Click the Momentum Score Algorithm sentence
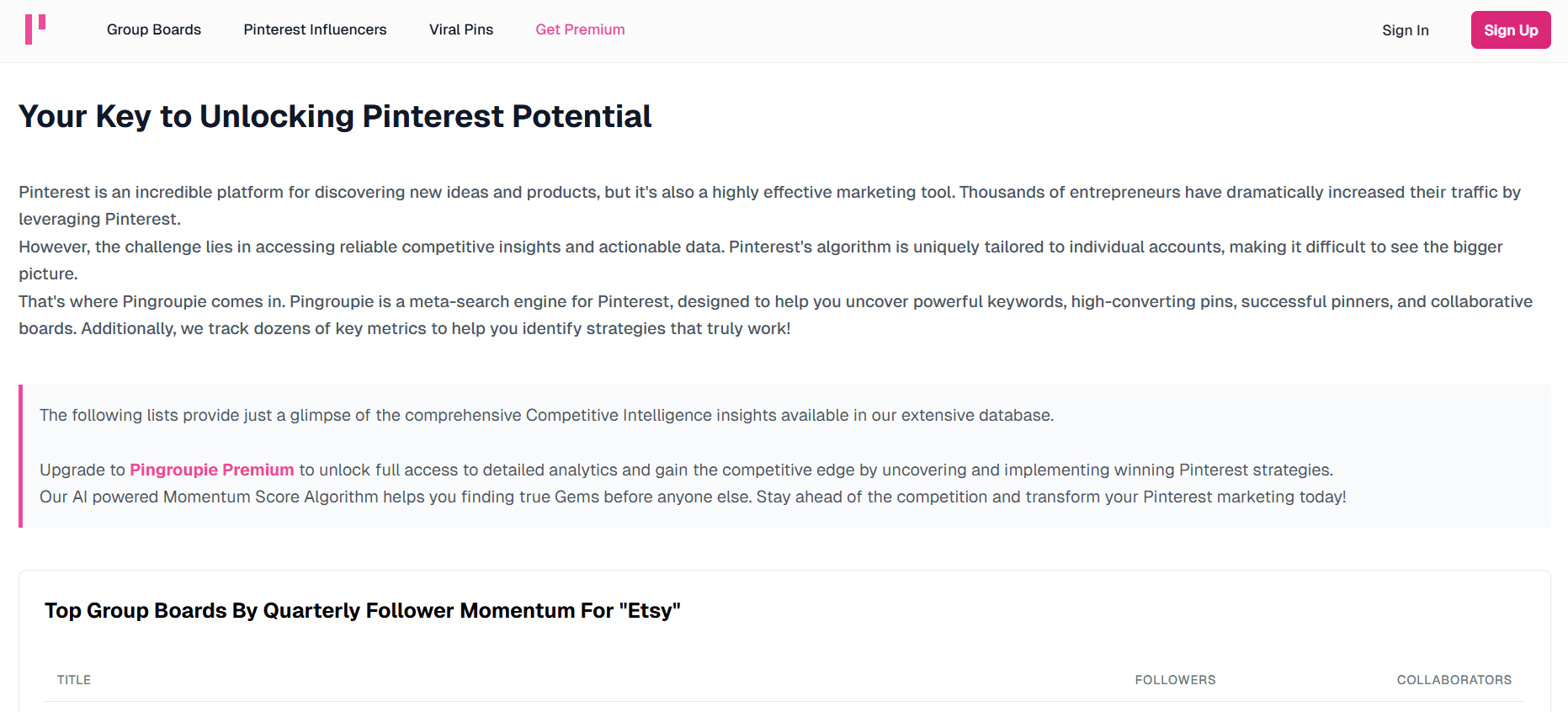 point(692,497)
